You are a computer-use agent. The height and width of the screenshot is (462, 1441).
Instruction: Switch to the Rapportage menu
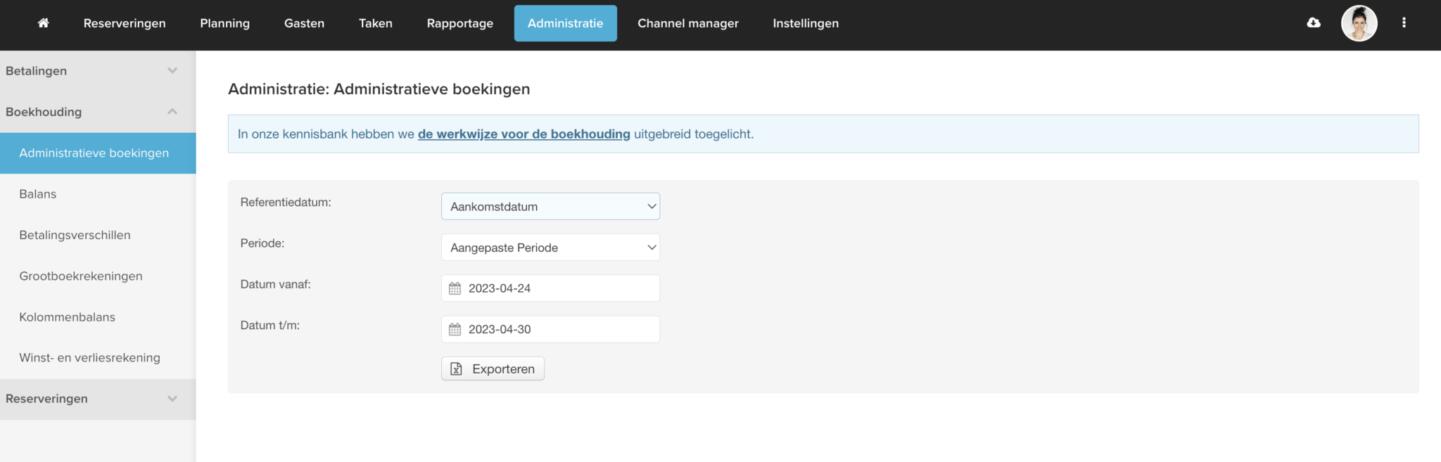pyautogui.click(x=460, y=23)
